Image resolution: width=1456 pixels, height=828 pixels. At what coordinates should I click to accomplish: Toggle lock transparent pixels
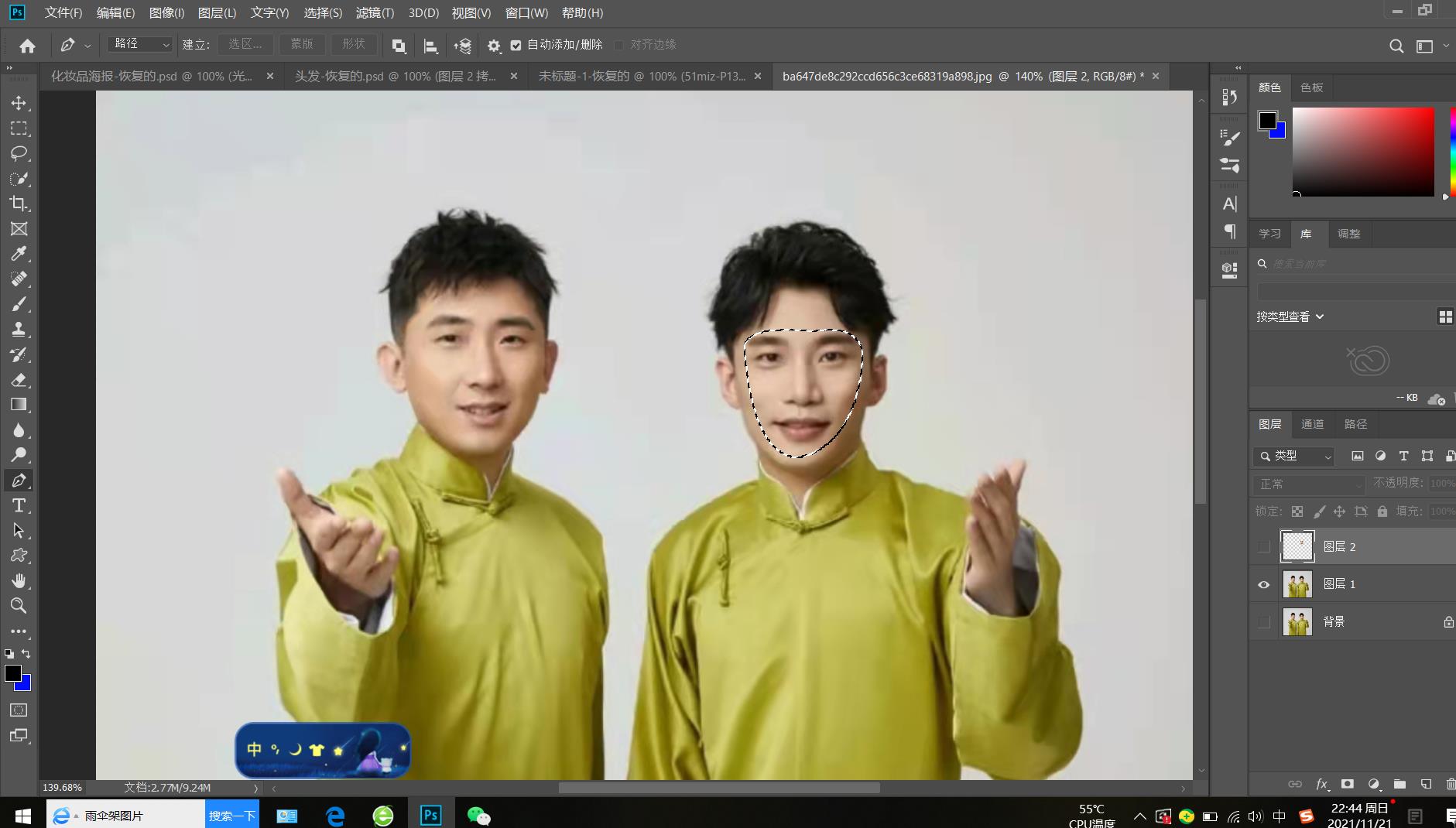[x=1297, y=512]
